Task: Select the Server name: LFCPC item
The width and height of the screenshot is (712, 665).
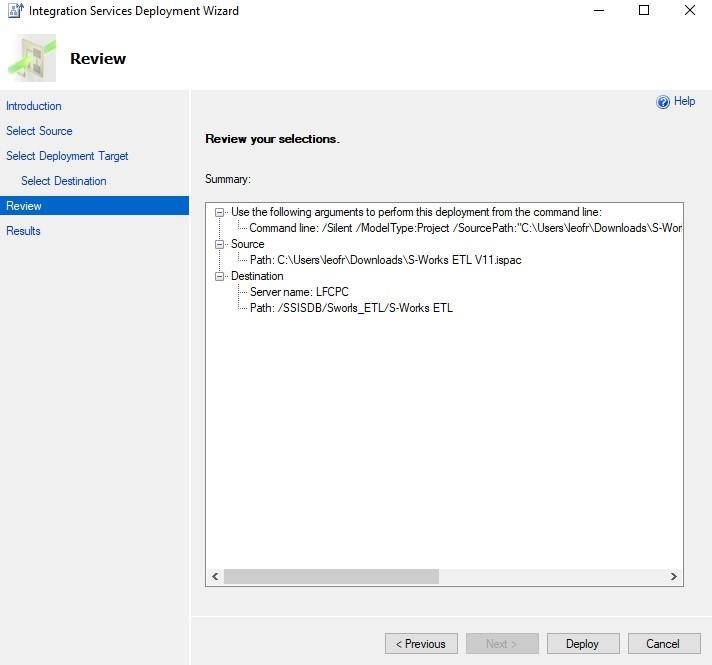Action: (x=299, y=292)
